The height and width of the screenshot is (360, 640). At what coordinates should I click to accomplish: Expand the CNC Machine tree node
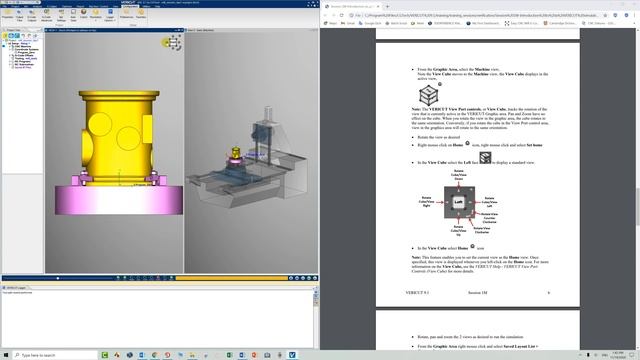(x=10, y=47)
